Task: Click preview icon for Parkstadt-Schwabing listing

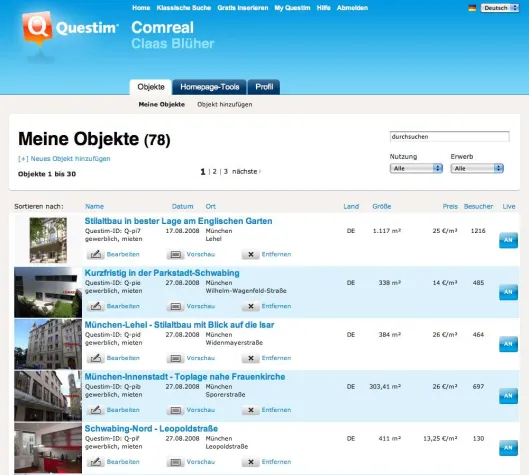Action: pos(175,306)
